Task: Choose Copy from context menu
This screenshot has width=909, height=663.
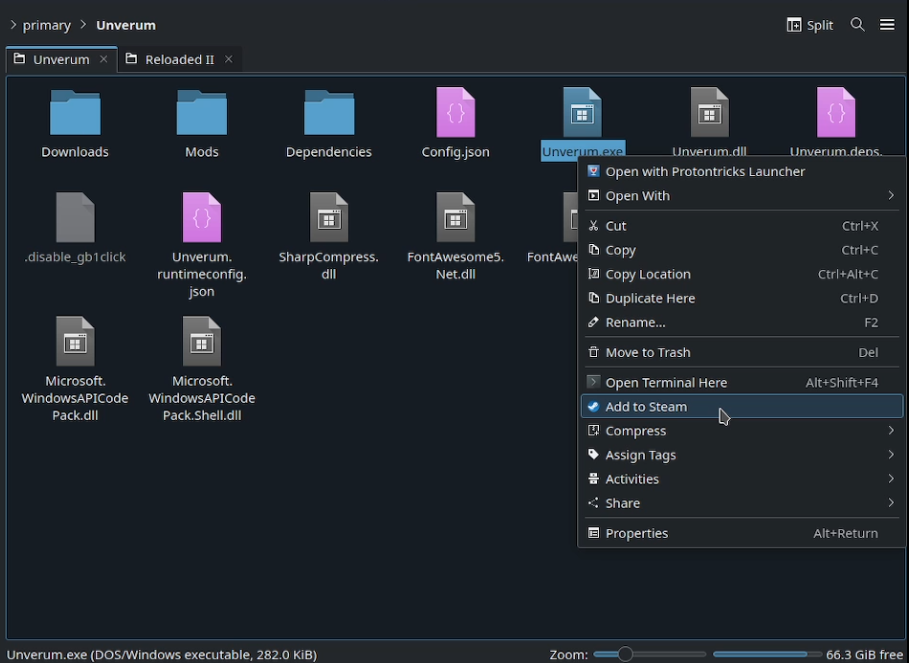Action: pyautogui.click(x=742, y=250)
